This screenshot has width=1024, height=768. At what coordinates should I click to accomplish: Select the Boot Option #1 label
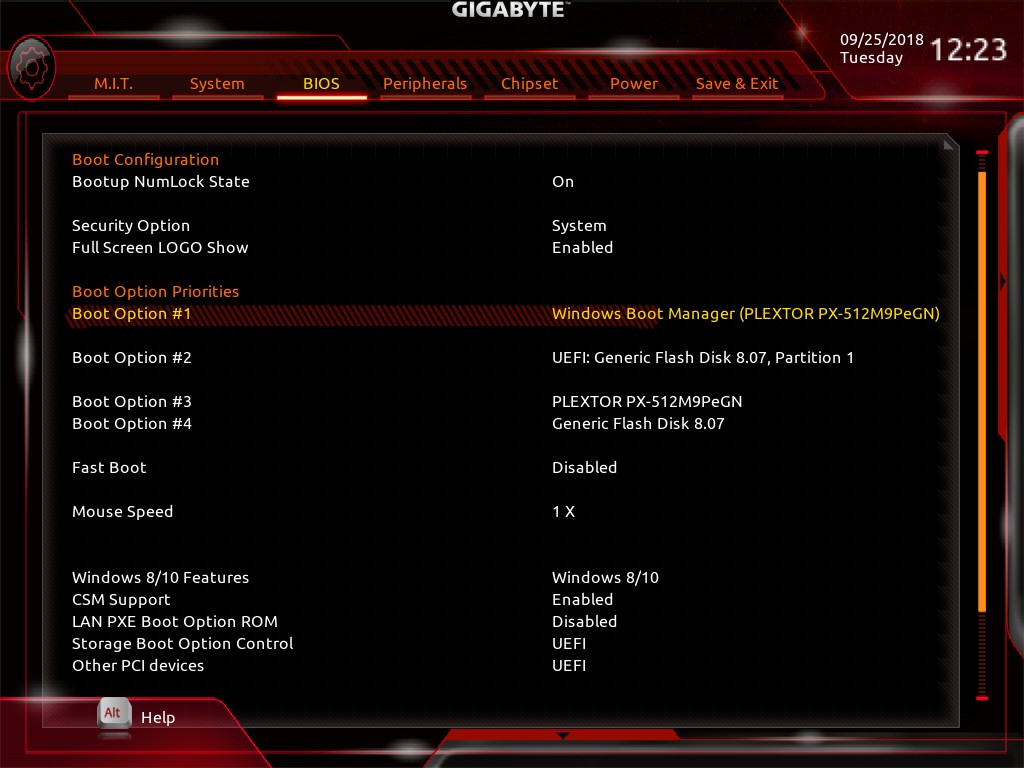[x=131, y=313]
